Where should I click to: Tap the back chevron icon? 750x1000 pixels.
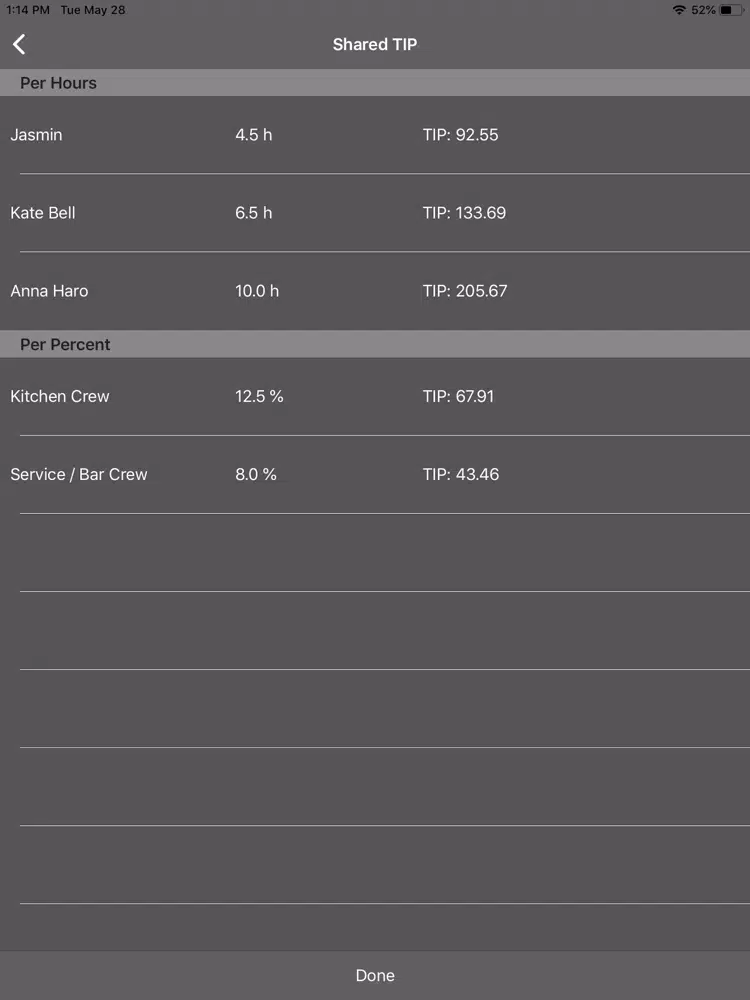point(19,44)
